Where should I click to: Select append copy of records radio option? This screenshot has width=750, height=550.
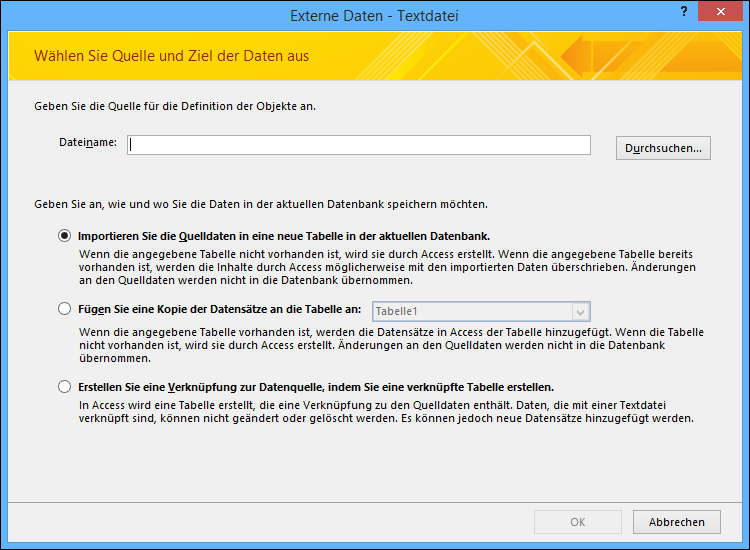pos(65,309)
